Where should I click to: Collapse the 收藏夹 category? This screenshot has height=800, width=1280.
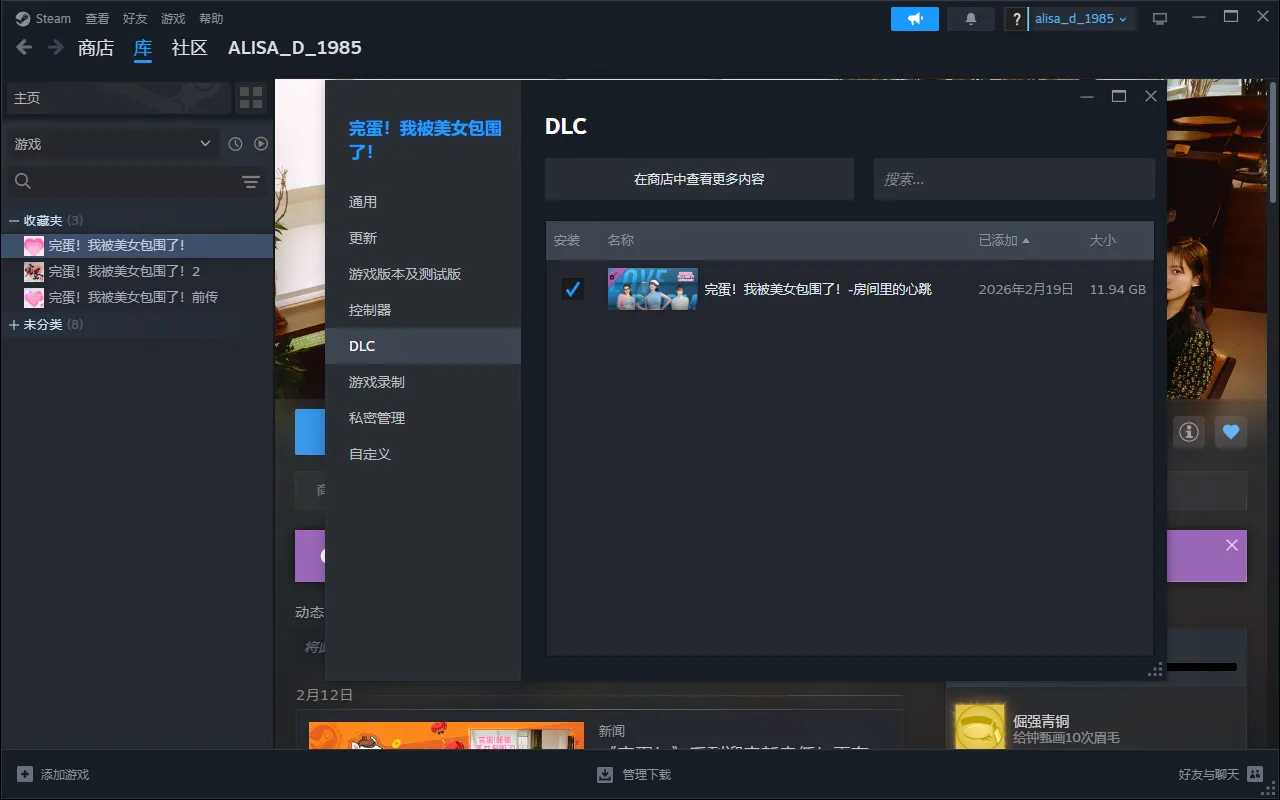coord(14,220)
